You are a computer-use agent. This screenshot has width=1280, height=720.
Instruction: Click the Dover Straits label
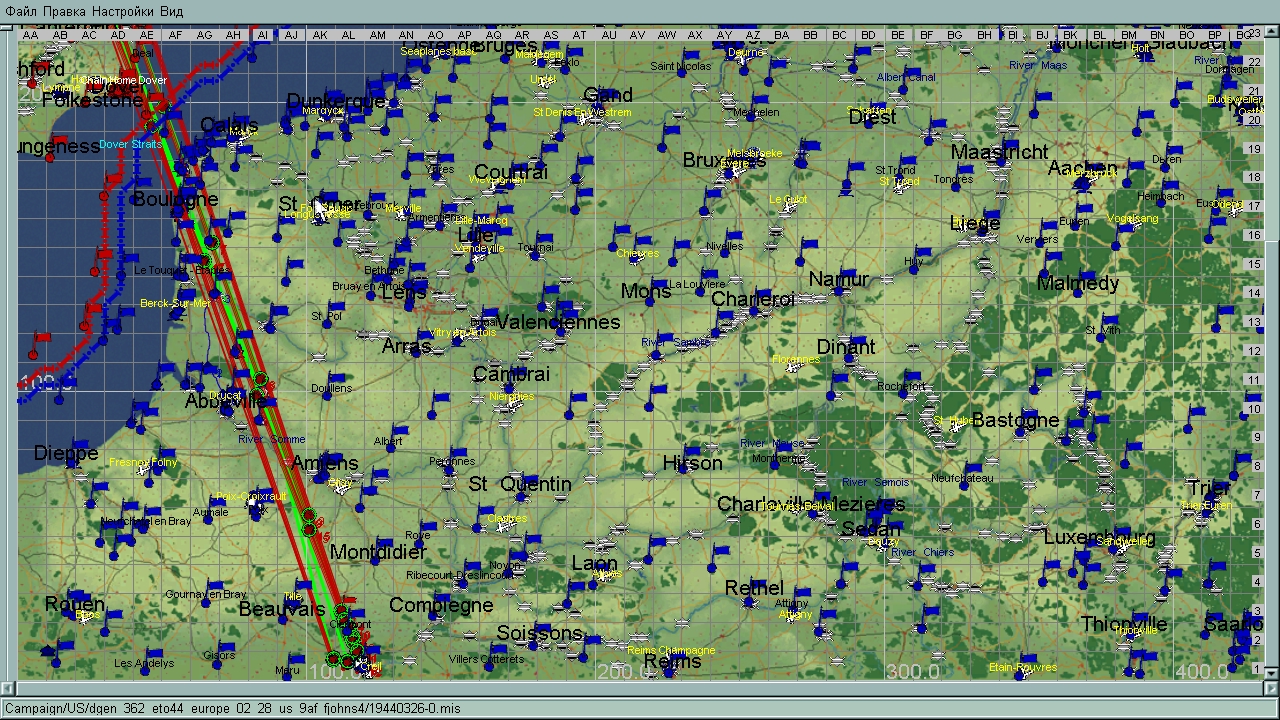[x=130, y=145]
